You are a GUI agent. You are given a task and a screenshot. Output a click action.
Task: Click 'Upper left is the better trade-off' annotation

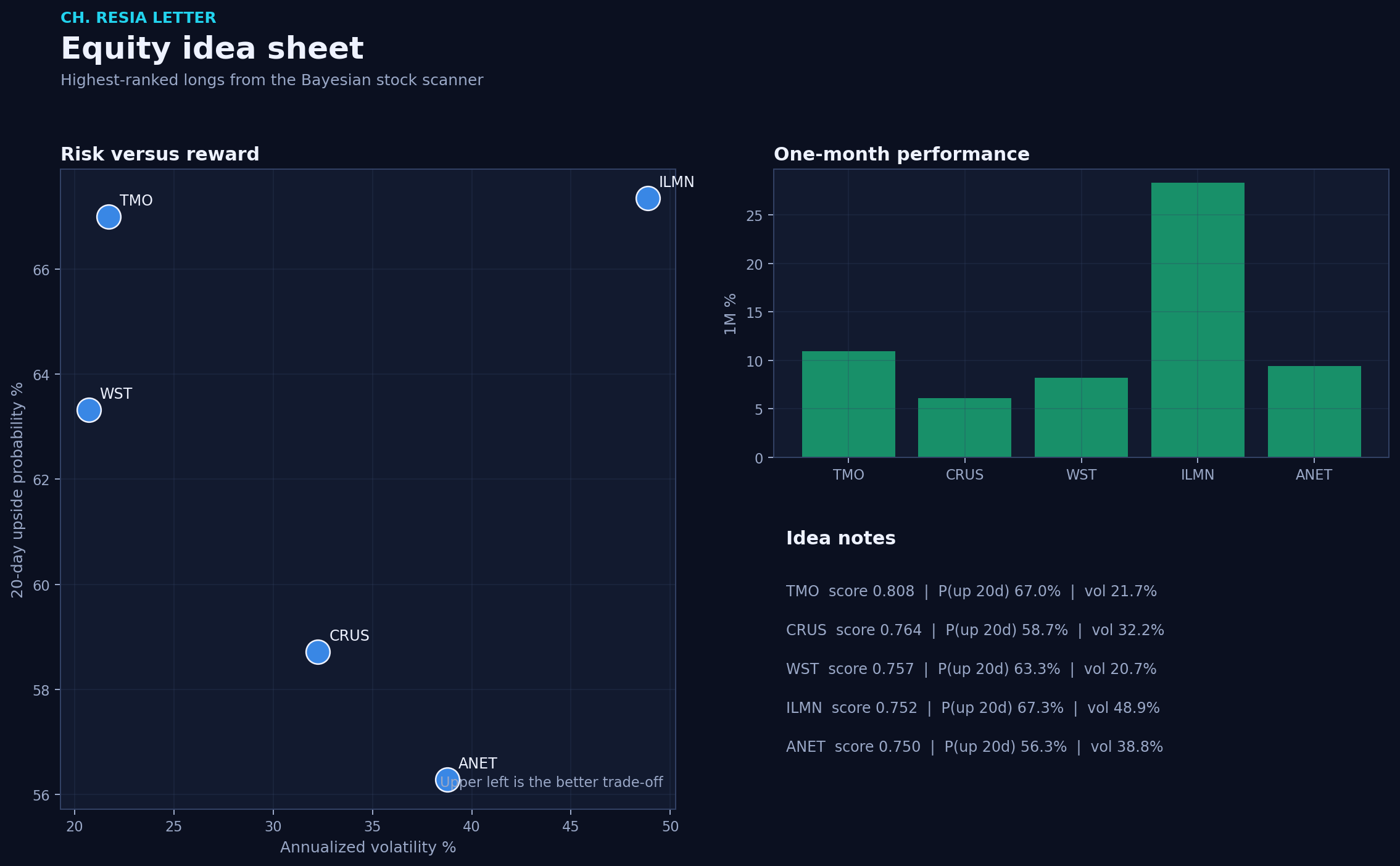[x=552, y=782]
